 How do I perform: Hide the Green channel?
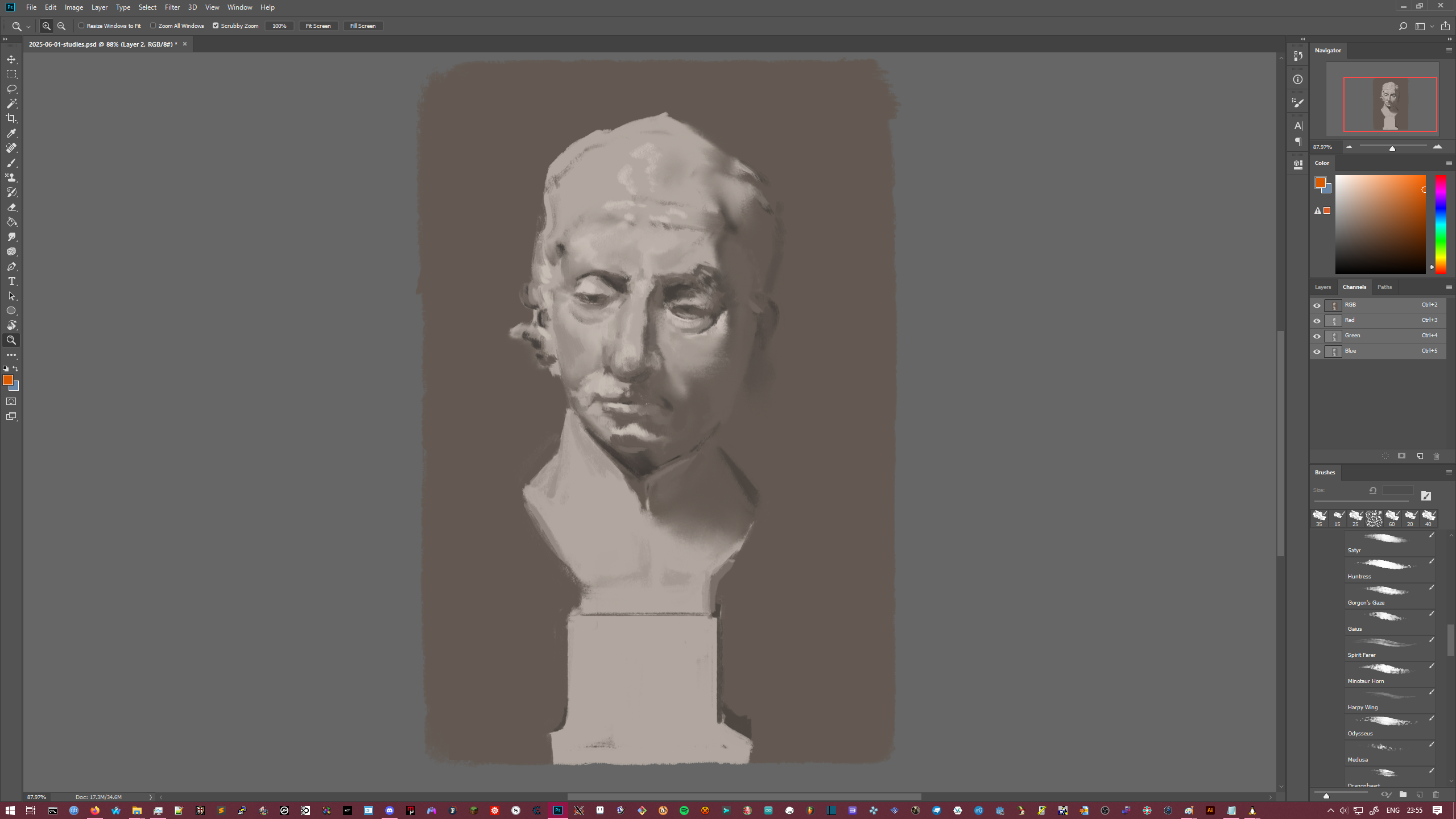[x=1317, y=336]
